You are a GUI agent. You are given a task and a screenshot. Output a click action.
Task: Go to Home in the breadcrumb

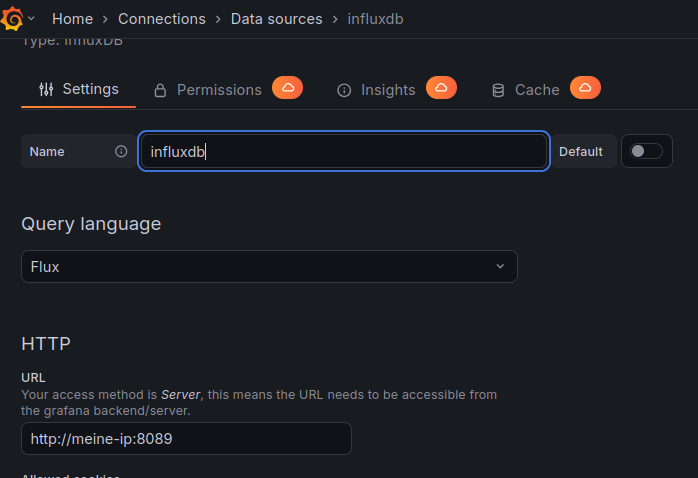(72, 19)
